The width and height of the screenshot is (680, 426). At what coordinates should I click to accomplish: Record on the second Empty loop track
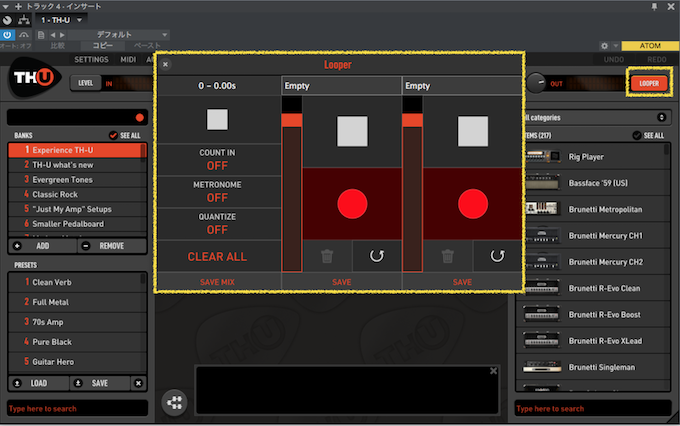[473, 203]
